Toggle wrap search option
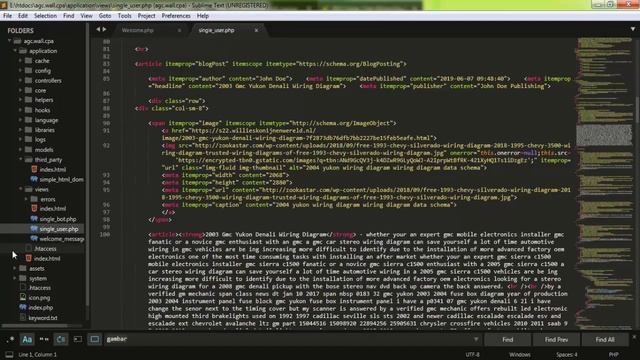The width and height of the screenshot is (640, 360). pyautogui.click(x=61, y=339)
